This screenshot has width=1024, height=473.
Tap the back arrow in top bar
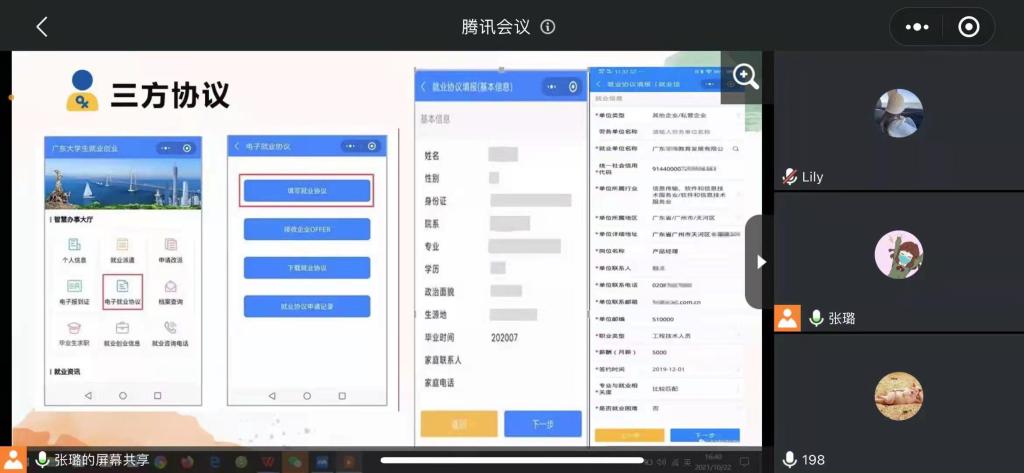41,27
